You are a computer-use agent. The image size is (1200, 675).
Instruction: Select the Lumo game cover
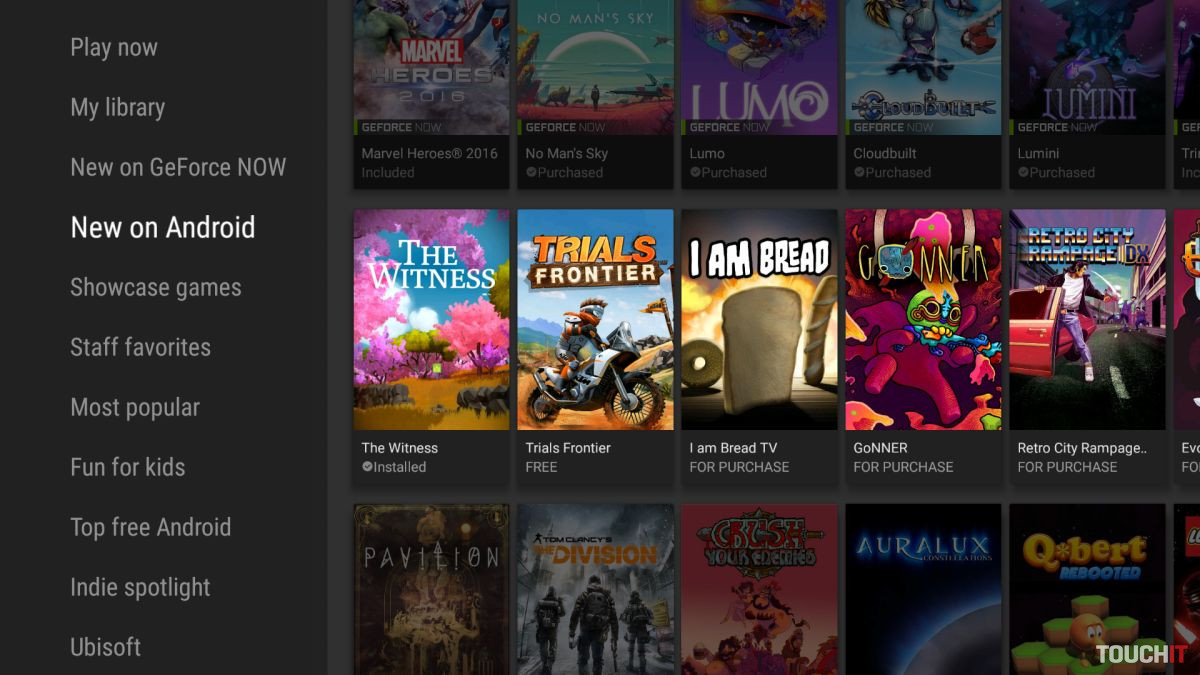pos(759,66)
